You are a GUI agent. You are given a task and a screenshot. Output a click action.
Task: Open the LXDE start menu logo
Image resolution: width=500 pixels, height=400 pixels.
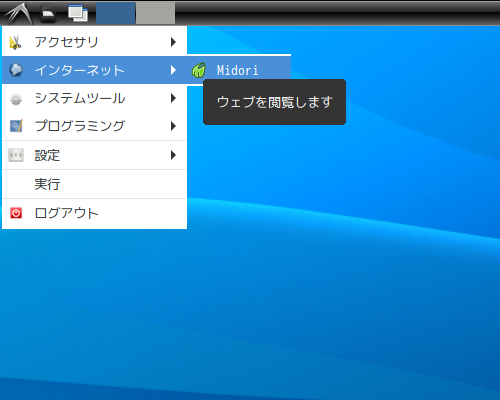point(19,13)
